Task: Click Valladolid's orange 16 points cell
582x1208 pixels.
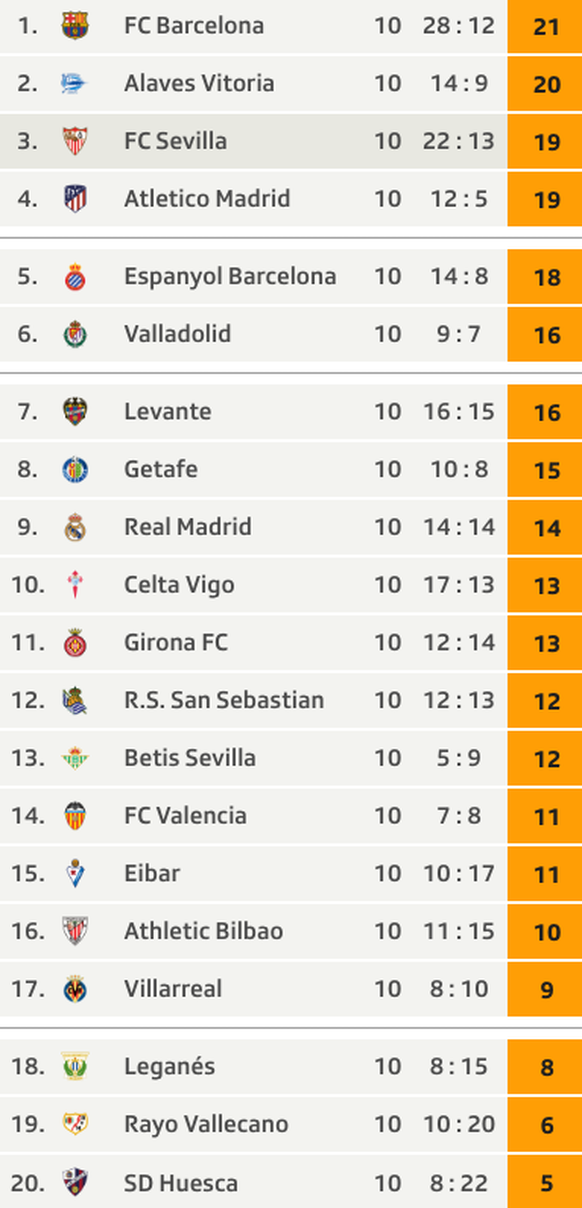Action: [545, 335]
